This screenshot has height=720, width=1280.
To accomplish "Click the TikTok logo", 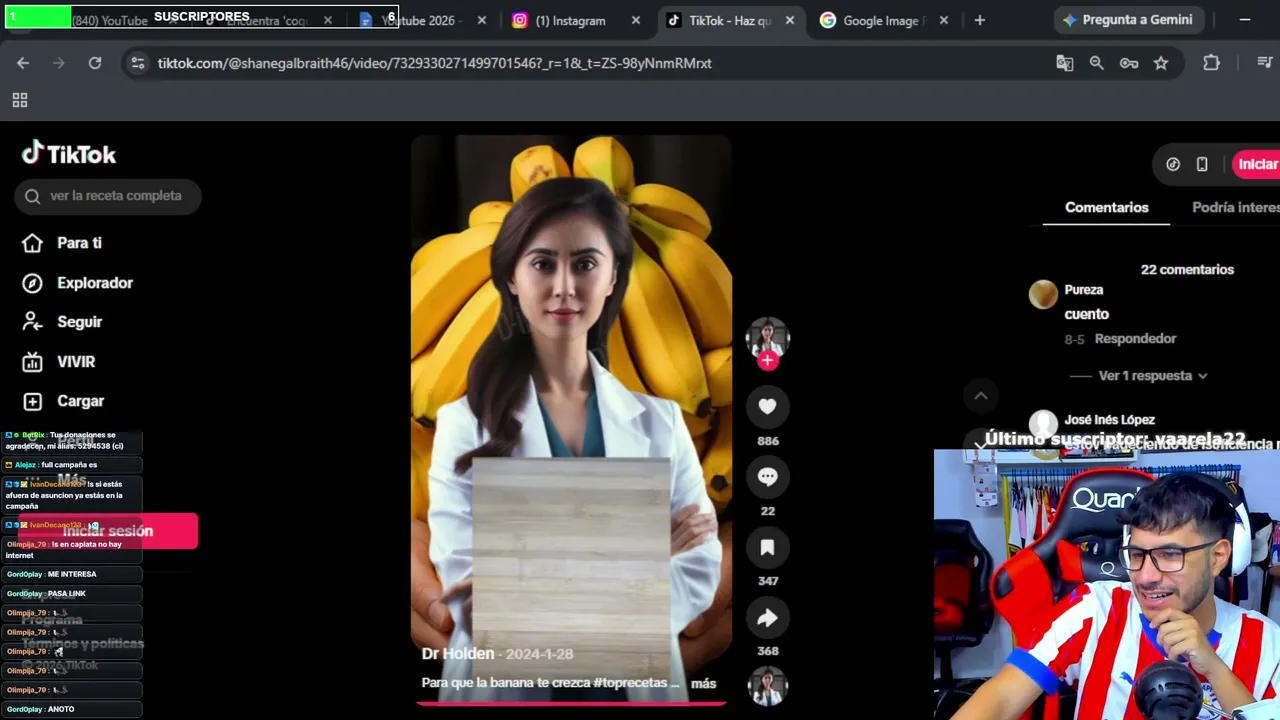I will 69,153.
